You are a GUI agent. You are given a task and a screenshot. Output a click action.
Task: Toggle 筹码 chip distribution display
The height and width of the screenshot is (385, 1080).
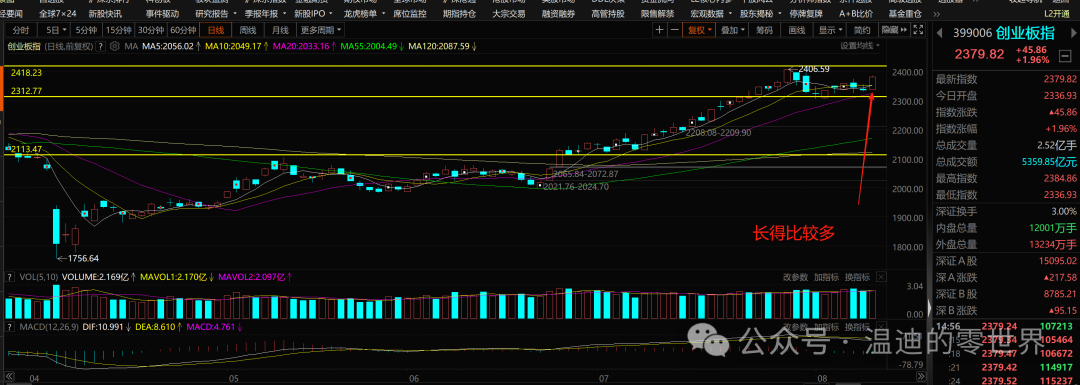764,30
